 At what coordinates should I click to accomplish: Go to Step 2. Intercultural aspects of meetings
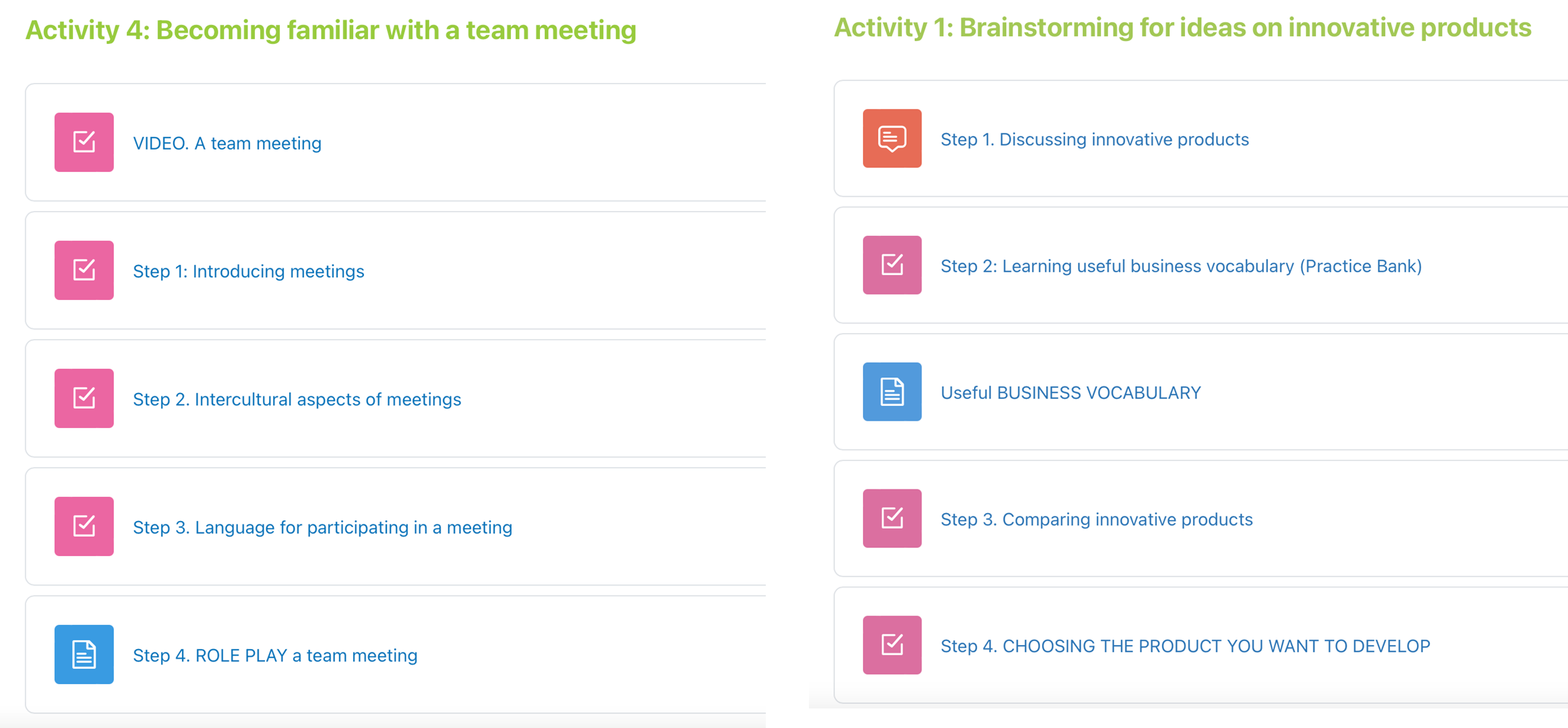297,400
